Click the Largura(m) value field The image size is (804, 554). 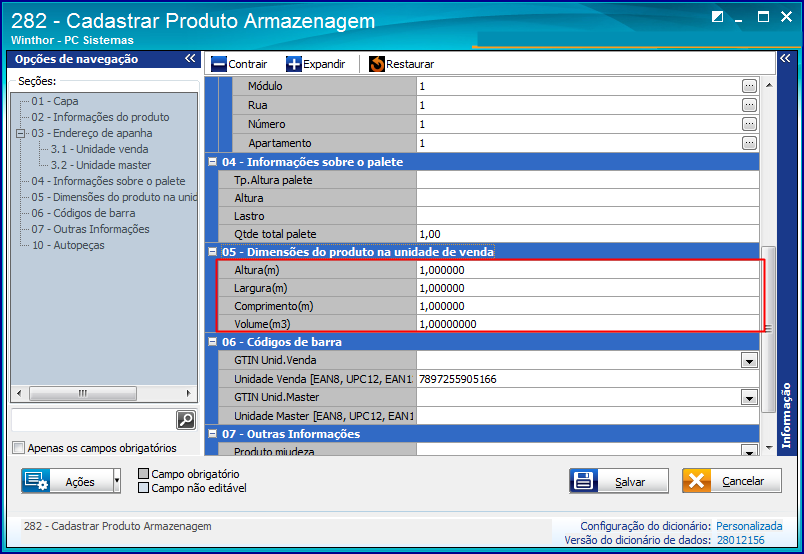pyautogui.click(x=588, y=288)
